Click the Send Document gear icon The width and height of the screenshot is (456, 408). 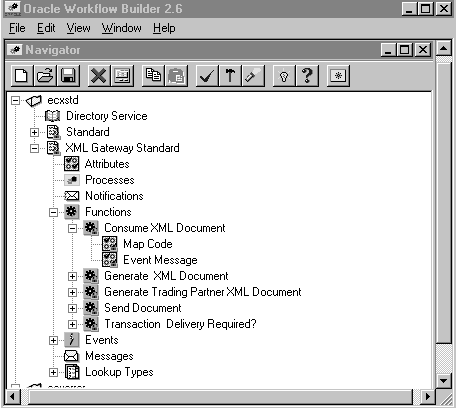point(91,308)
